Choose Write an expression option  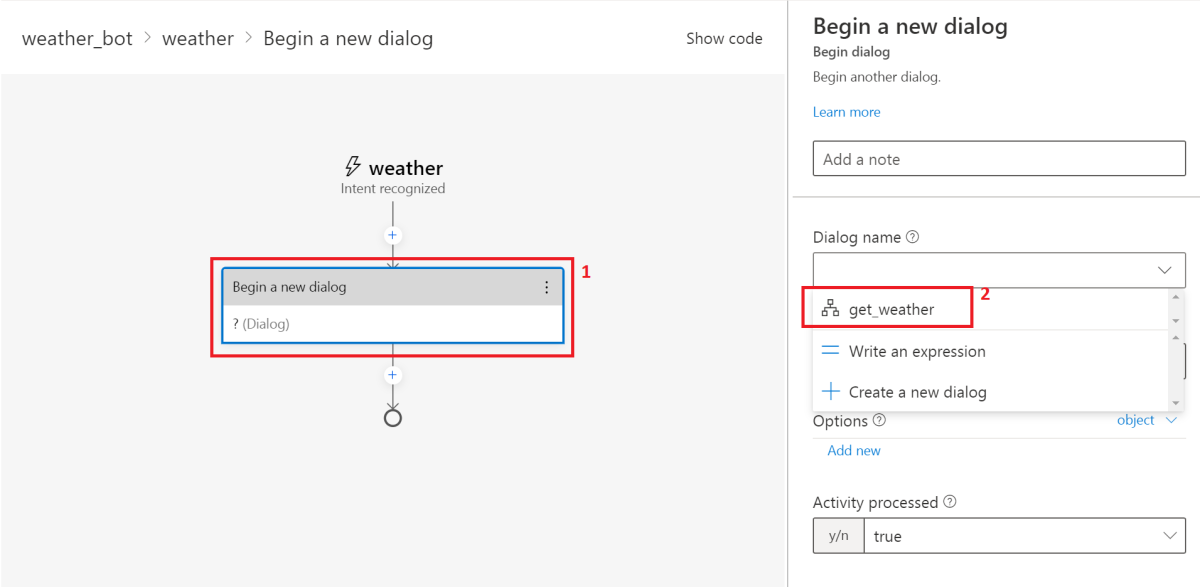coord(916,351)
